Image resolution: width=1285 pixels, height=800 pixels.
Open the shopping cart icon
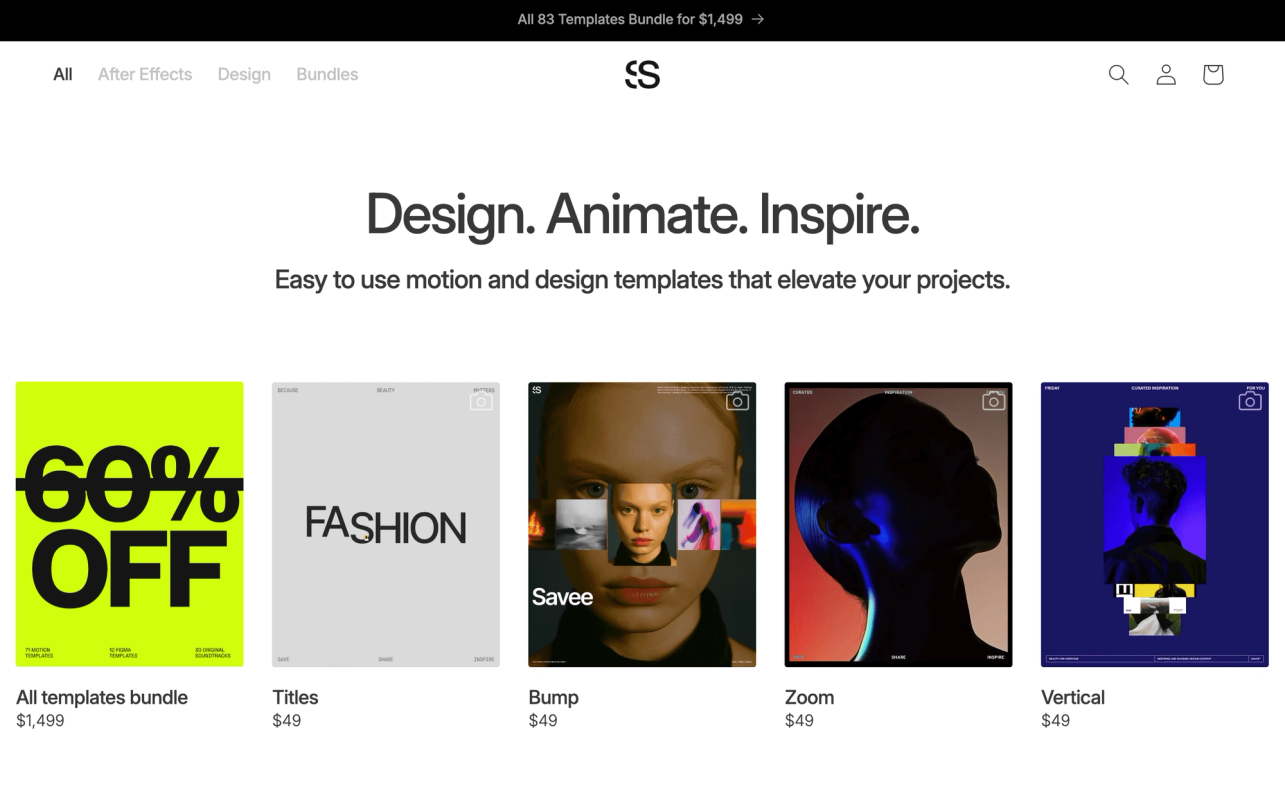pos(1213,75)
